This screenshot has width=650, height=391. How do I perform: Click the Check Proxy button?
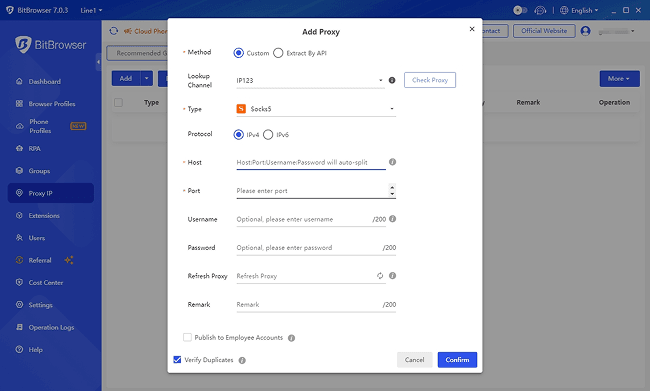(x=430, y=80)
